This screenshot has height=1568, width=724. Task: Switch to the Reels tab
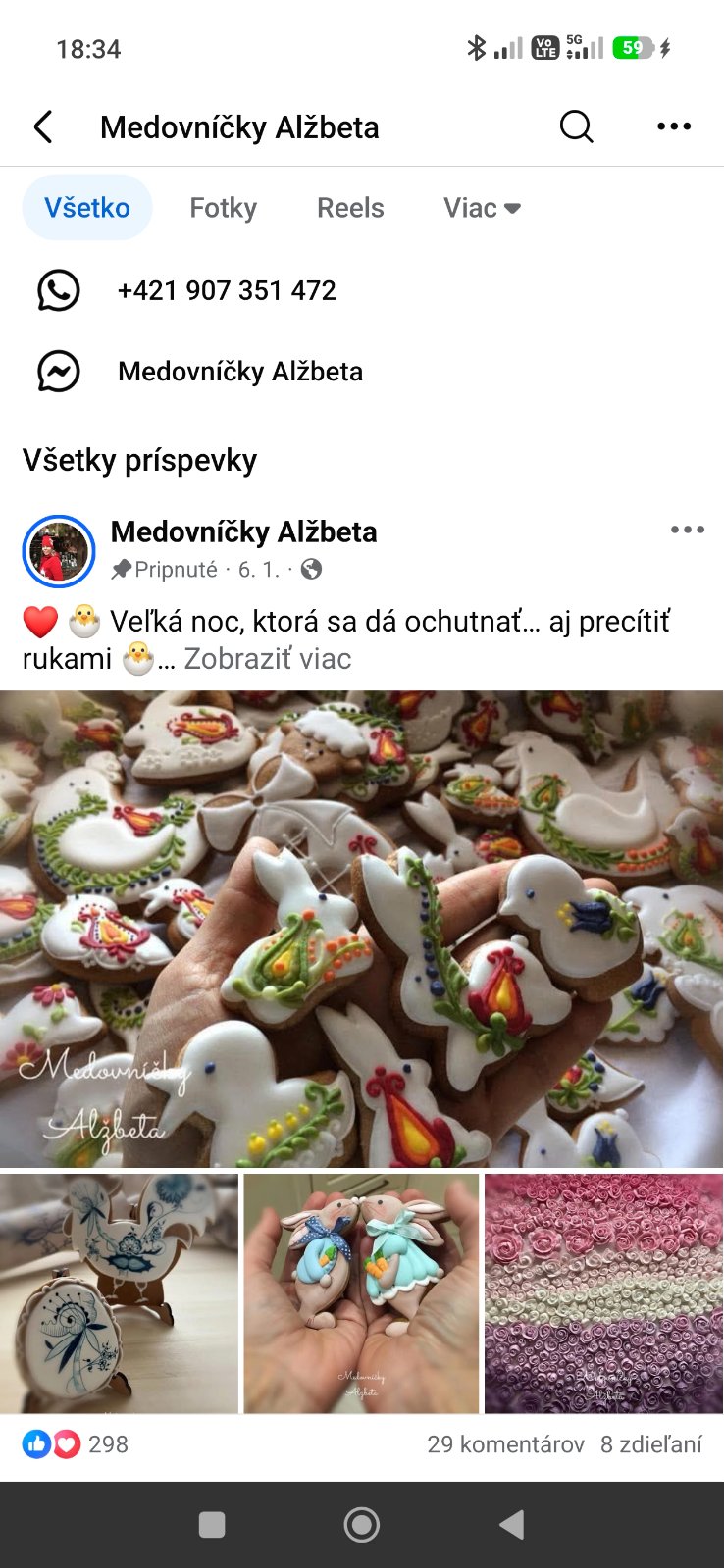tap(350, 208)
